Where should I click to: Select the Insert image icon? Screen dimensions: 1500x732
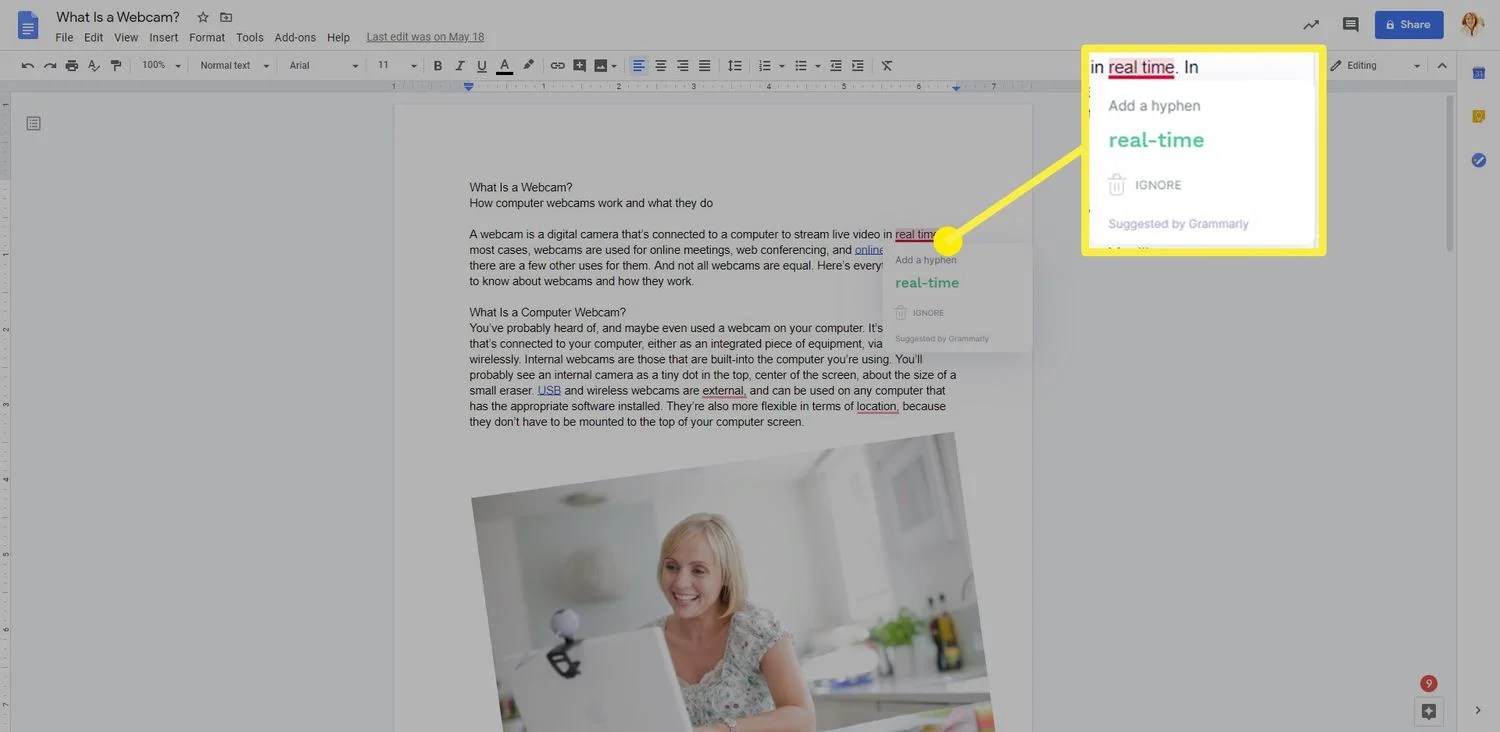600,64
